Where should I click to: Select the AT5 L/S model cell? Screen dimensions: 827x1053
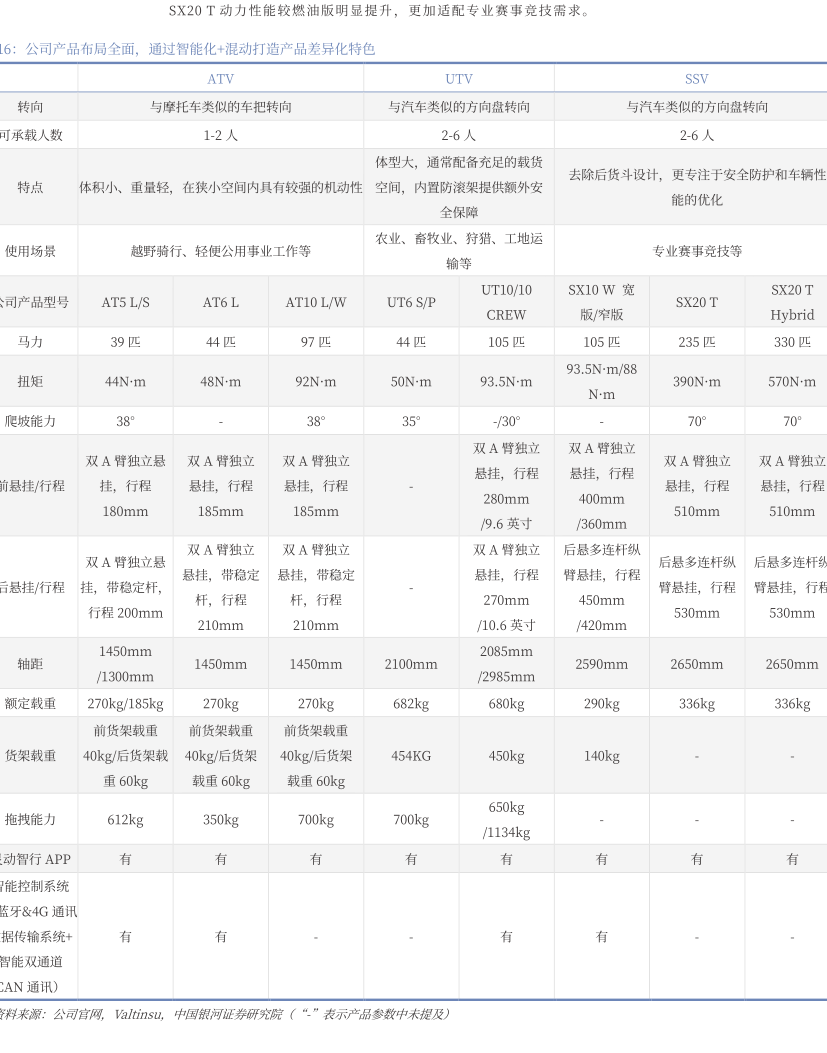pyautogui.click(x=125, y=302)
